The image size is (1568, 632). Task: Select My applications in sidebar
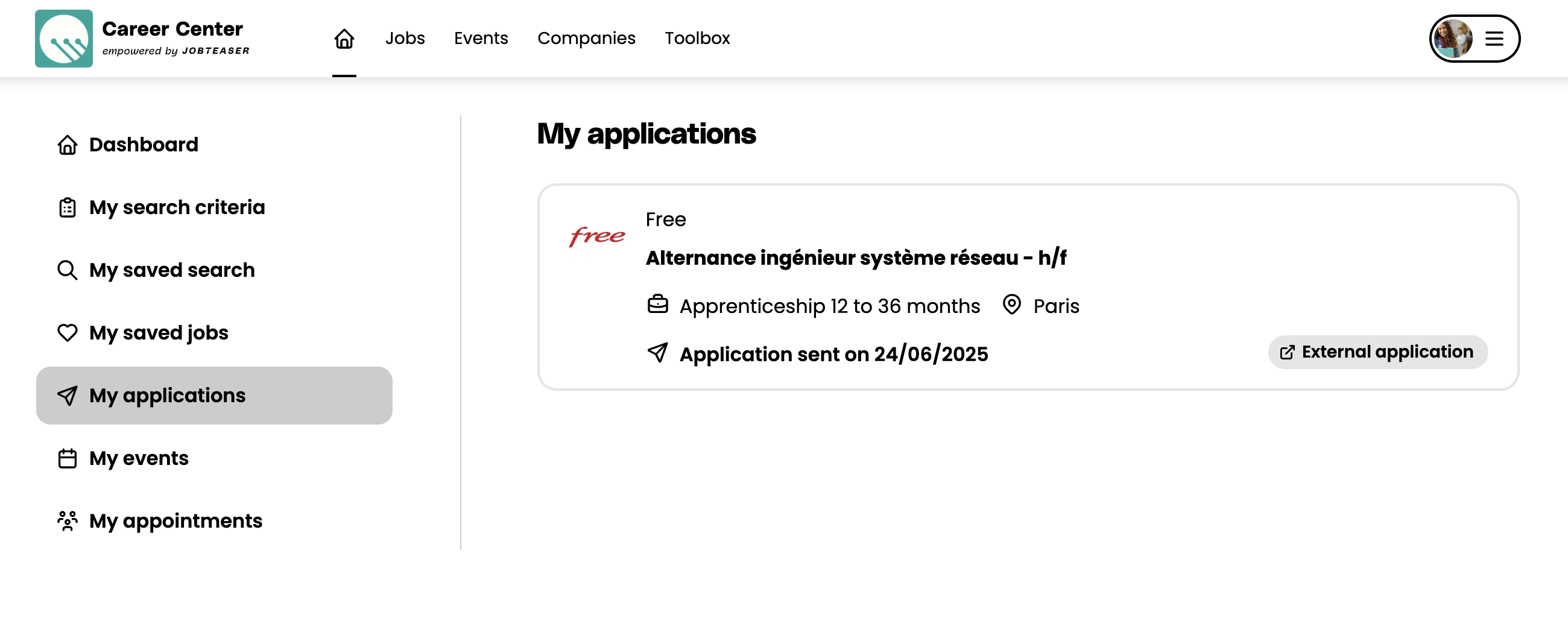[x=213, y=396]
